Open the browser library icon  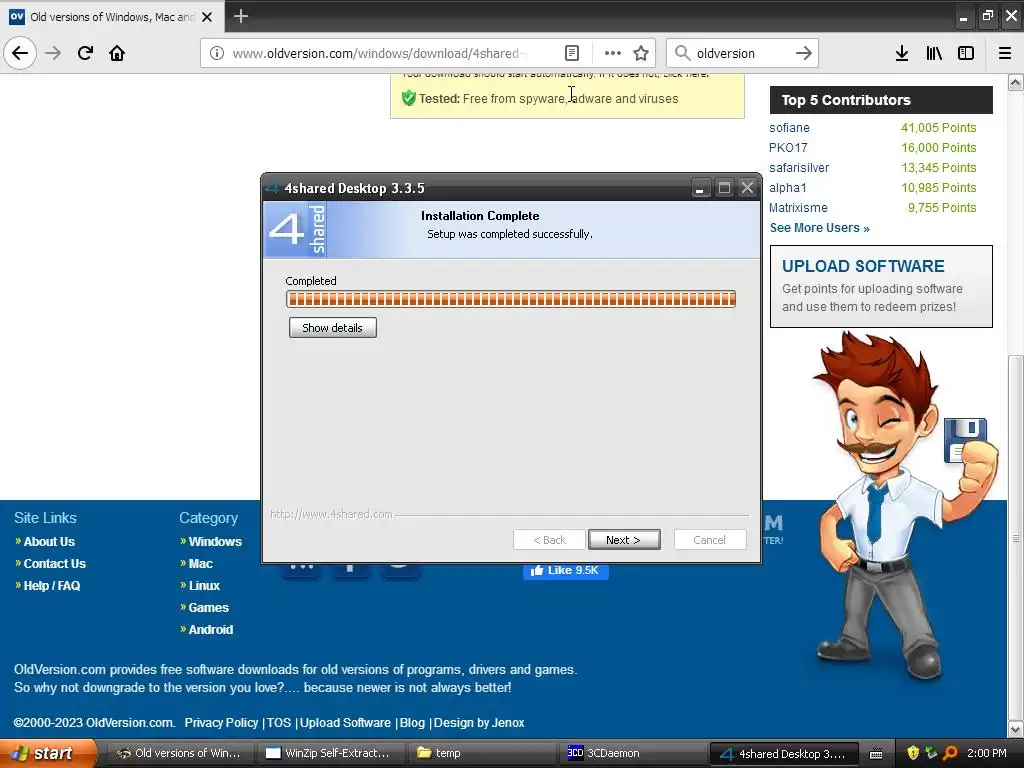(934, 53)
